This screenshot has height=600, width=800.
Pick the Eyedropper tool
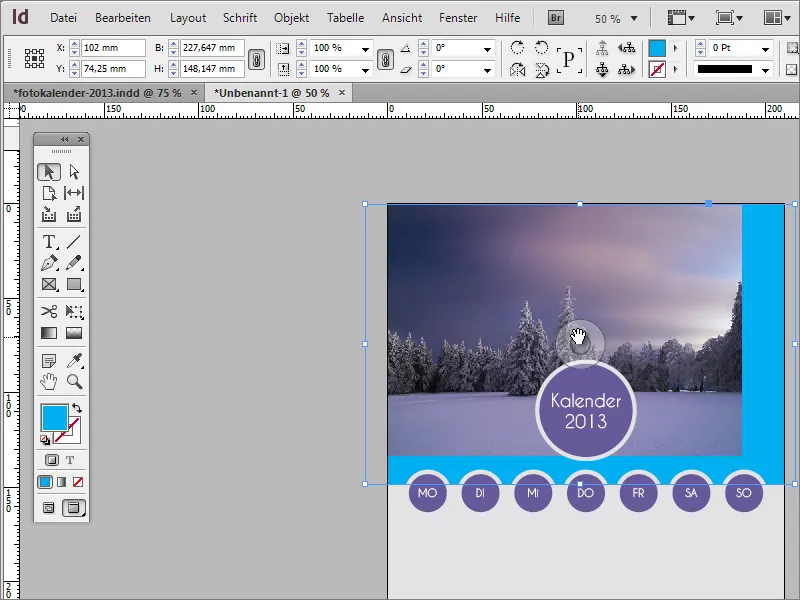(74, 361)
